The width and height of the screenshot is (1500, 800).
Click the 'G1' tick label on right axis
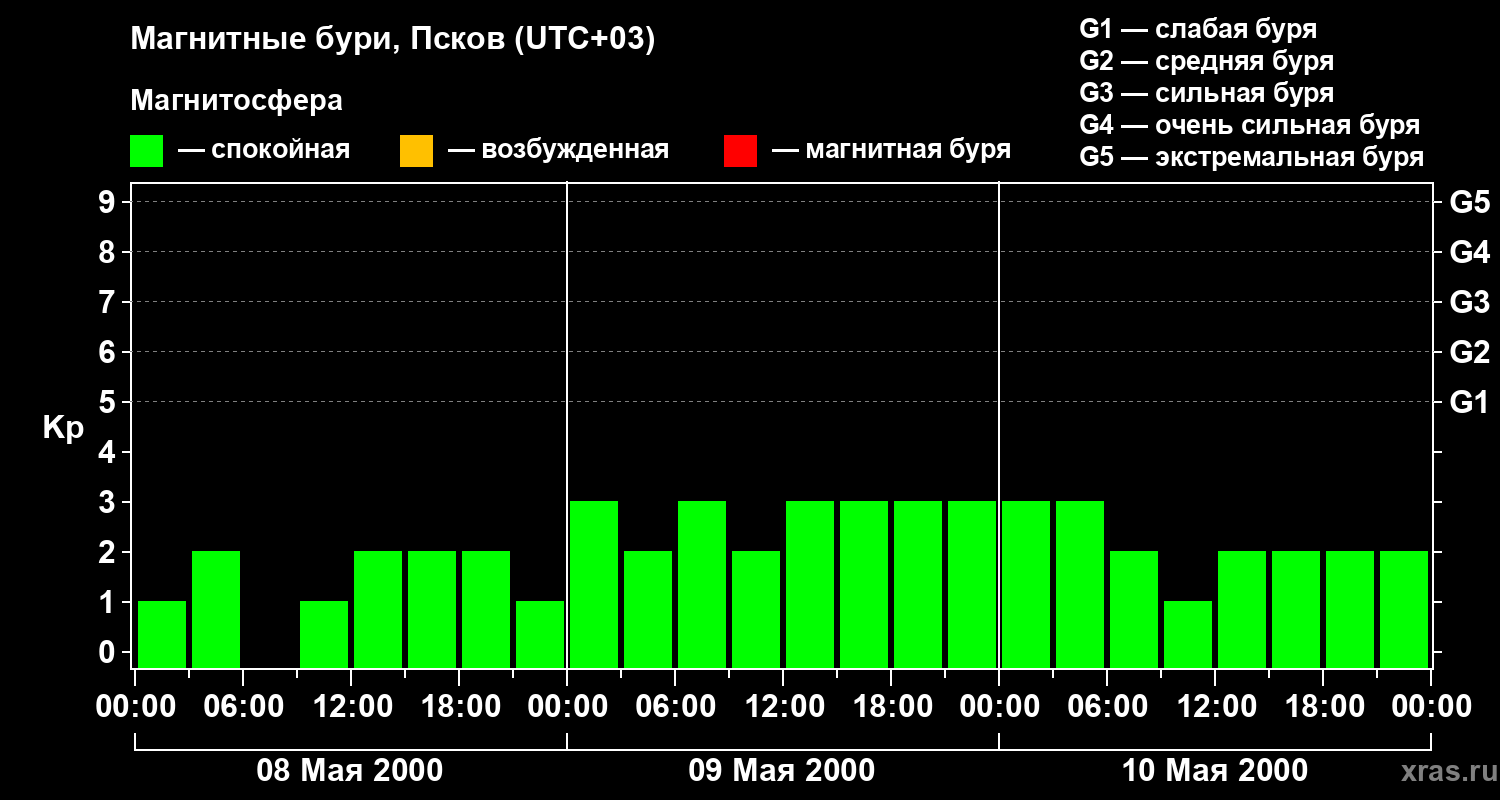pos(1470,402)
